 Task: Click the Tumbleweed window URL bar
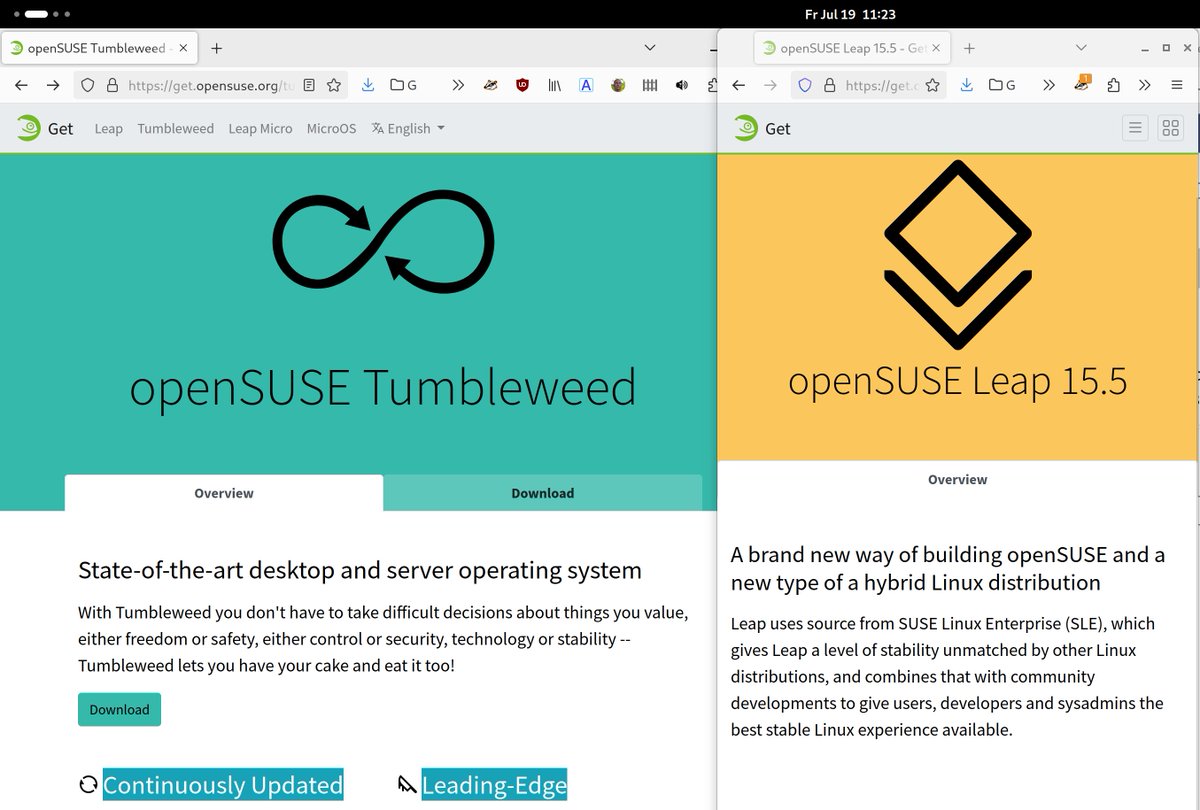click(212, 85)
